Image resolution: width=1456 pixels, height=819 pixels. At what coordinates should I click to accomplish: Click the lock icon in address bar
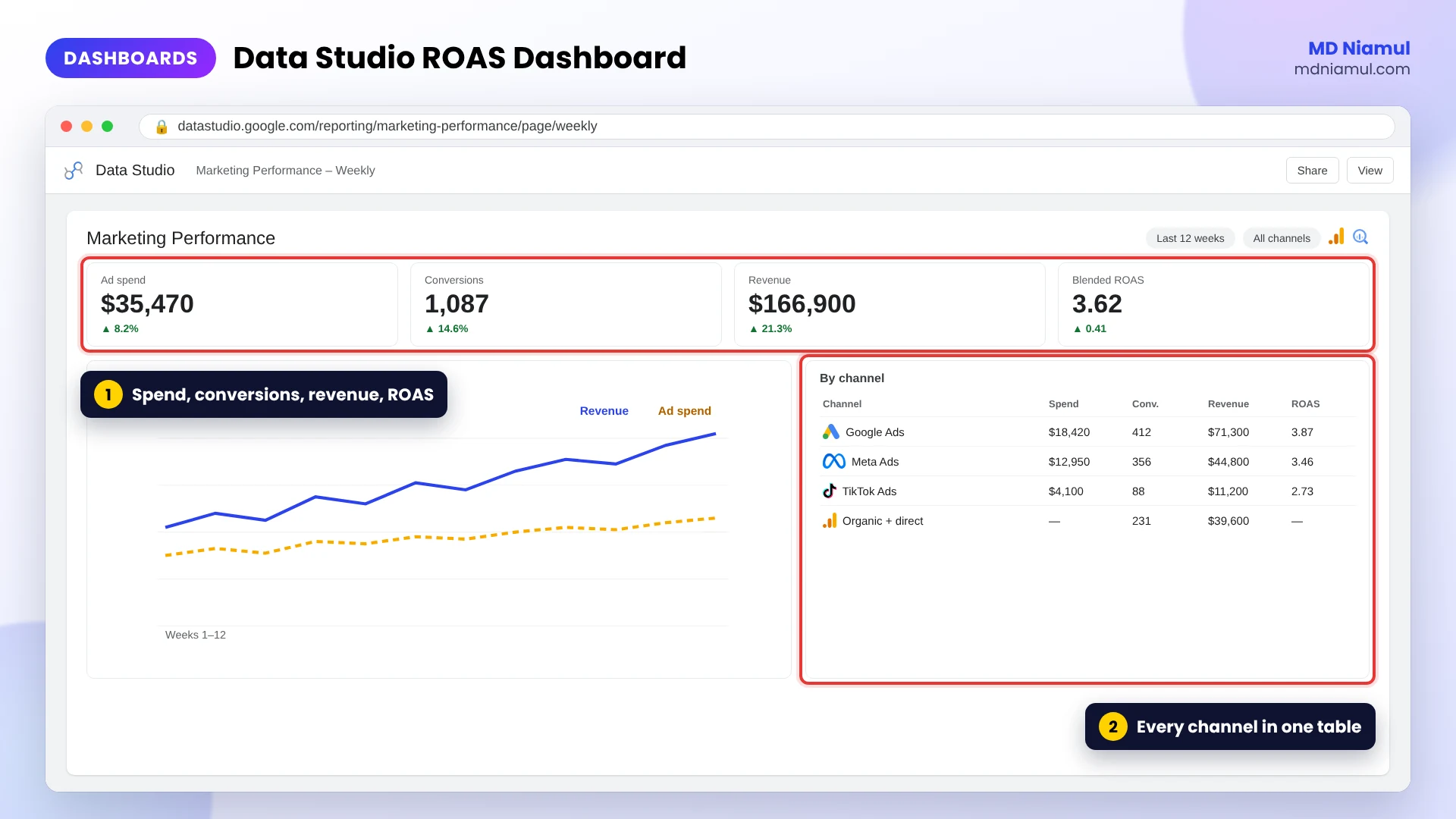[x=161, y=127]
